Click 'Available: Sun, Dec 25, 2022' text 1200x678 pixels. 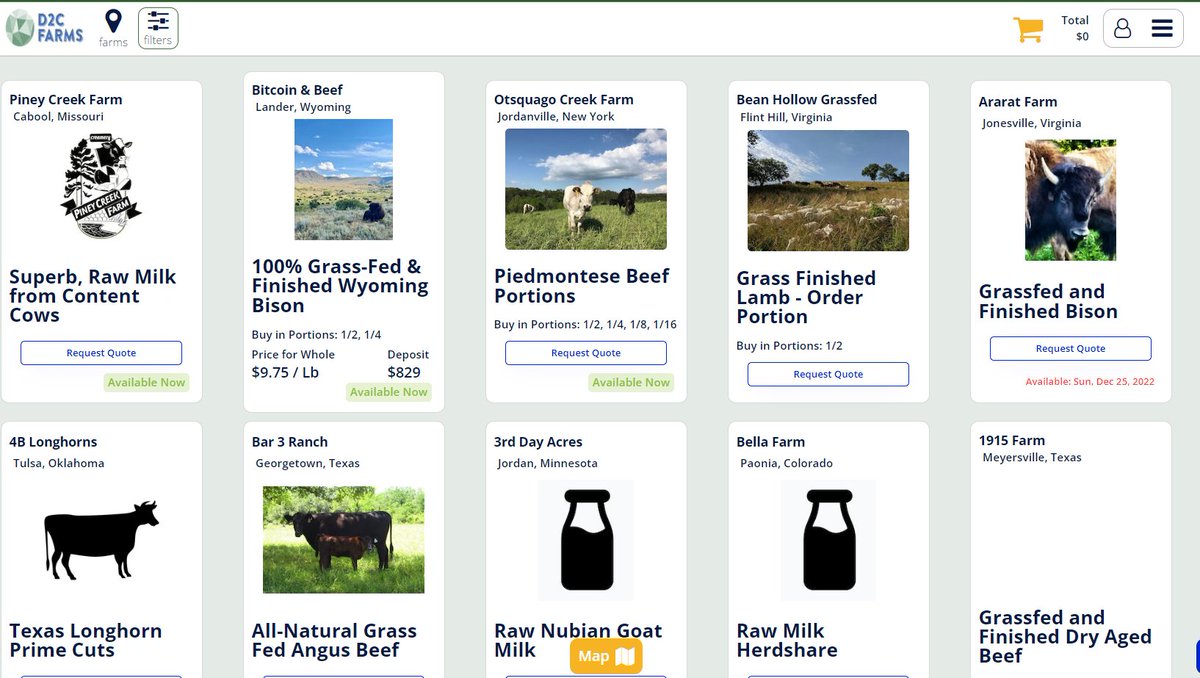[1089, 381]
